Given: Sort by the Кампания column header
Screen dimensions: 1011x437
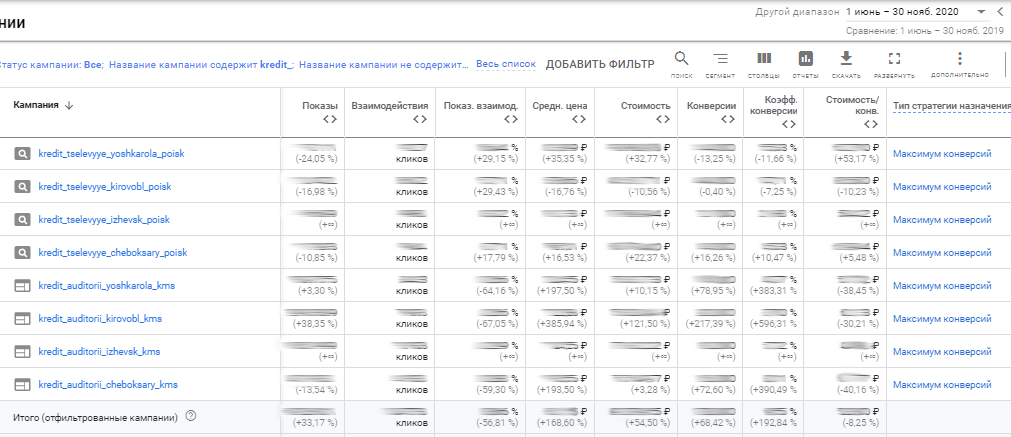Looking at the screenshot, I should click(x=43, y=105).
